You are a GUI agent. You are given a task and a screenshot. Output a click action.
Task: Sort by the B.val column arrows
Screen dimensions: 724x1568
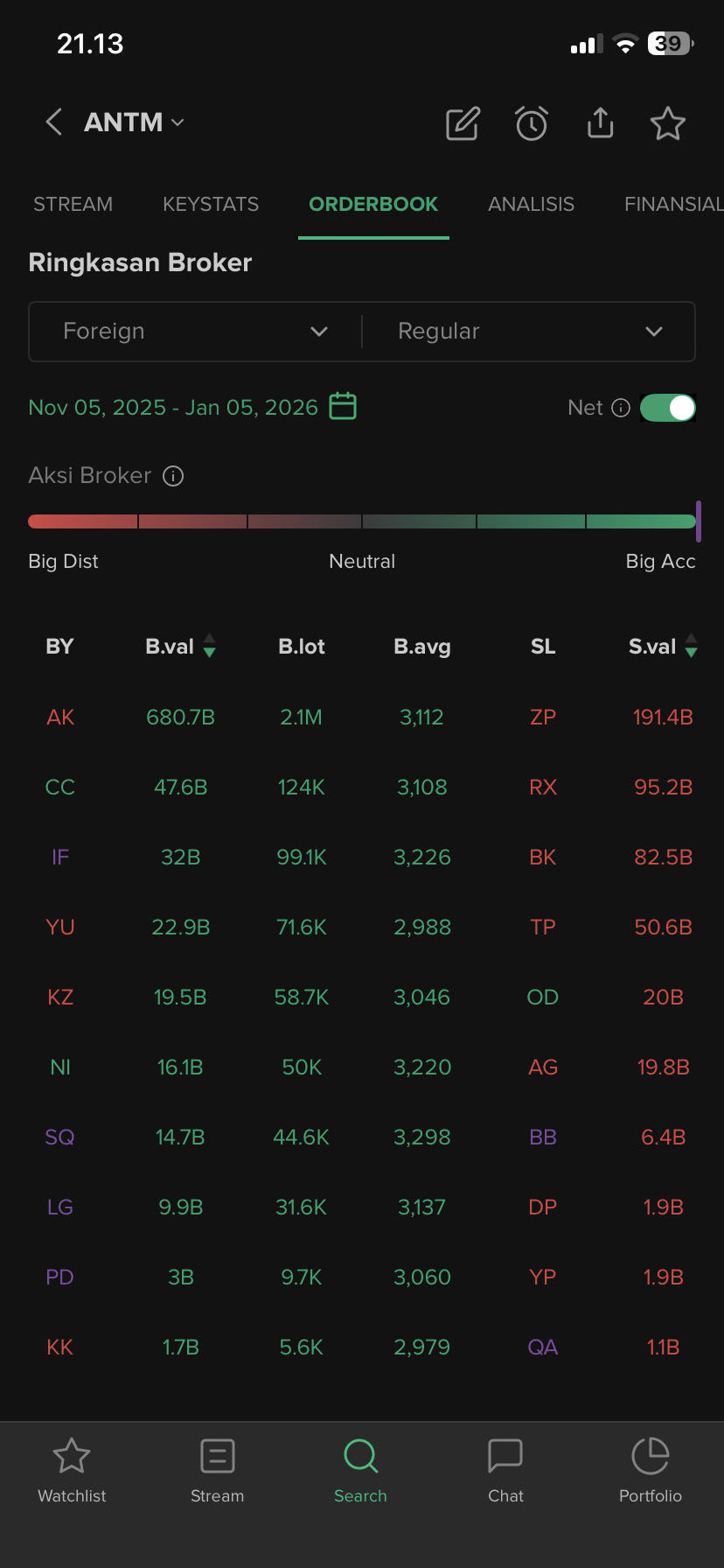pyautogui.click(x=210, y=647)
